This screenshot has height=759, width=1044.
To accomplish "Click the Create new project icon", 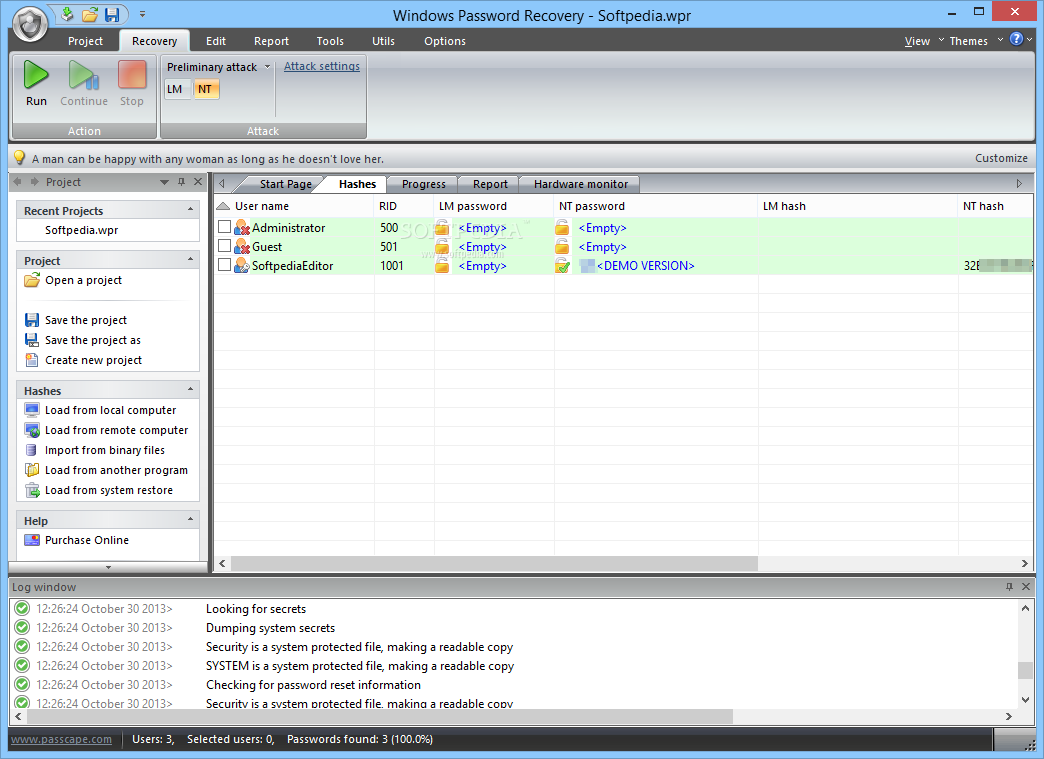I will pos(31,360).
